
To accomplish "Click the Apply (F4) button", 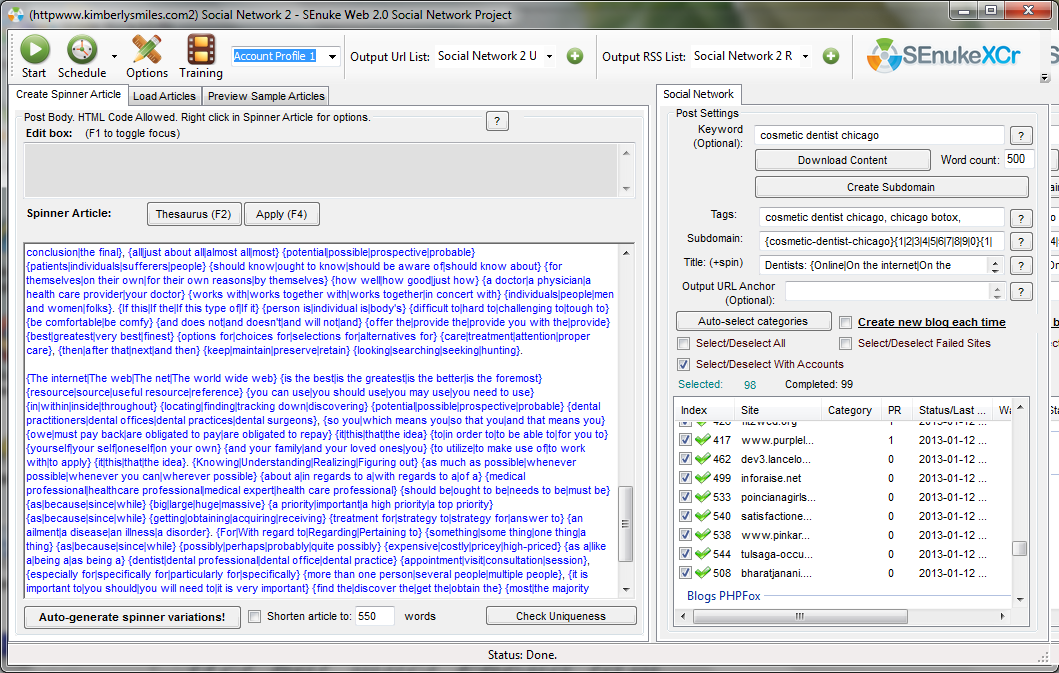I will pos(282,214).
